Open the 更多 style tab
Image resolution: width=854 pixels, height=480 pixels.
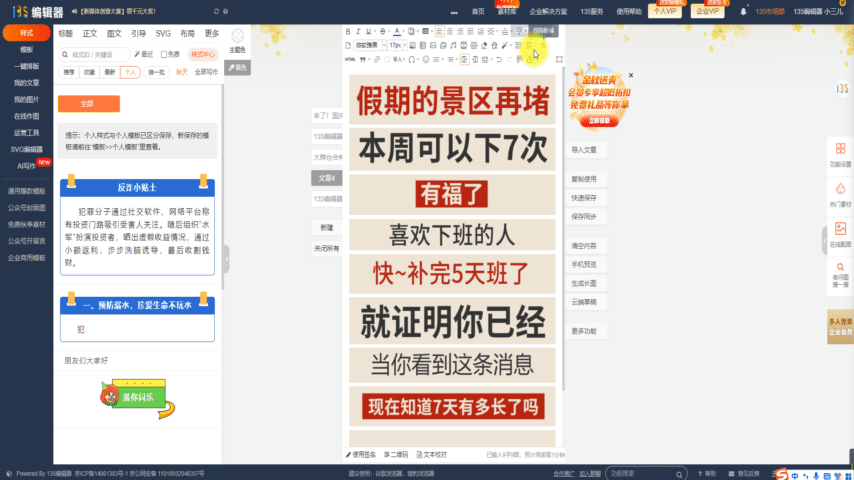click(x=212, y=34)
